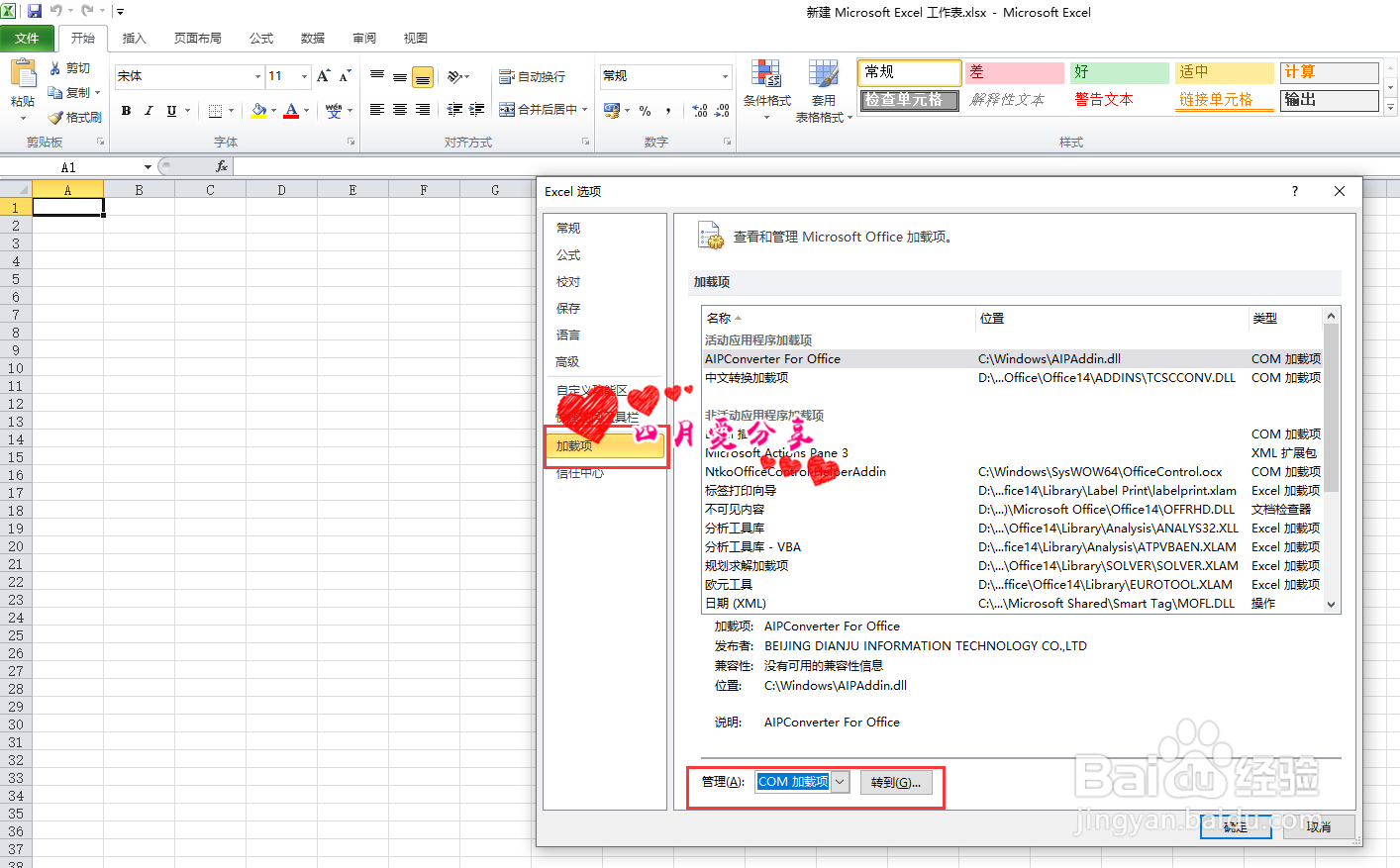Viewport: 1400px width, 868px height.
Task: Switch to the 数据 Data tab
Action: (x=313, y=39)
